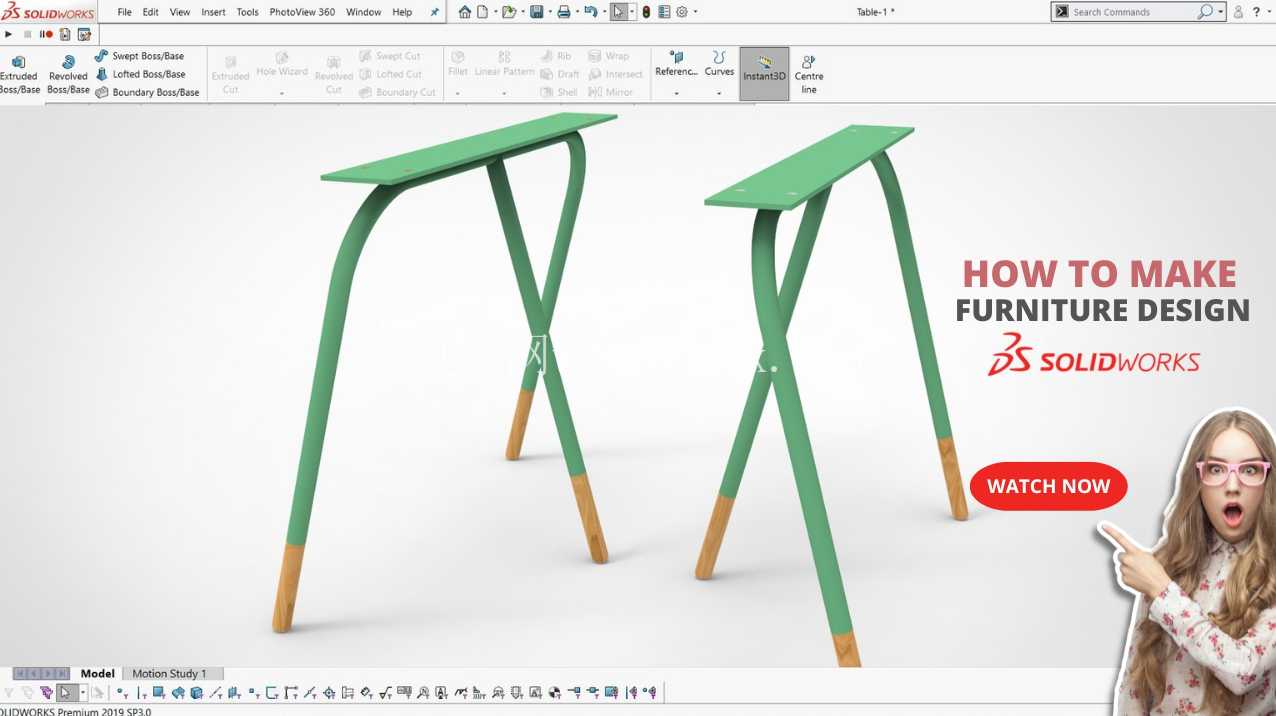Select Boundary Boss/Base feature
This screenshot has width=1276, height=716.
tap(147, 92)
